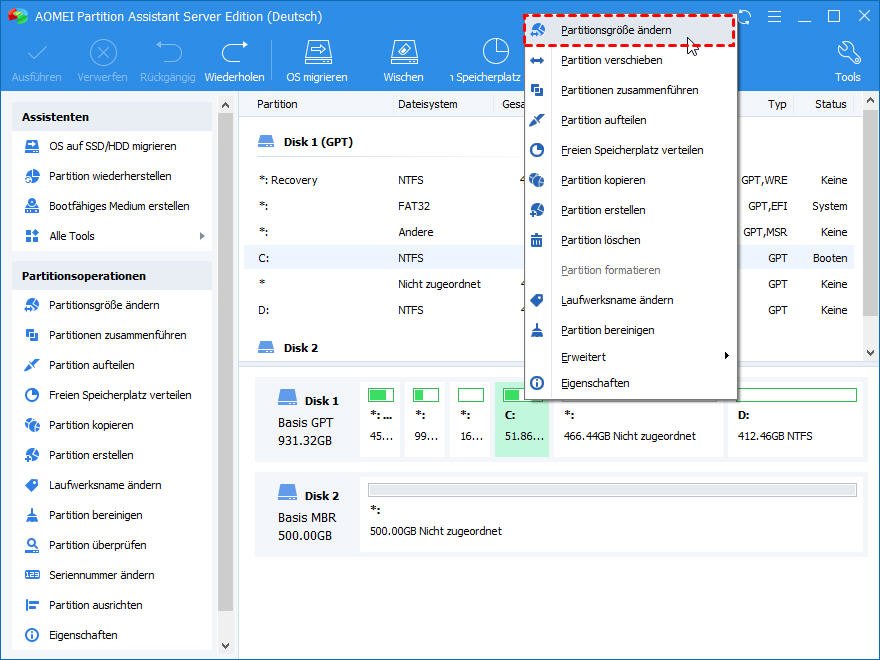Click Seriennummer ändern sidebar icon
The width and height of the screenshot is (880, 660).
pos(32,575)
